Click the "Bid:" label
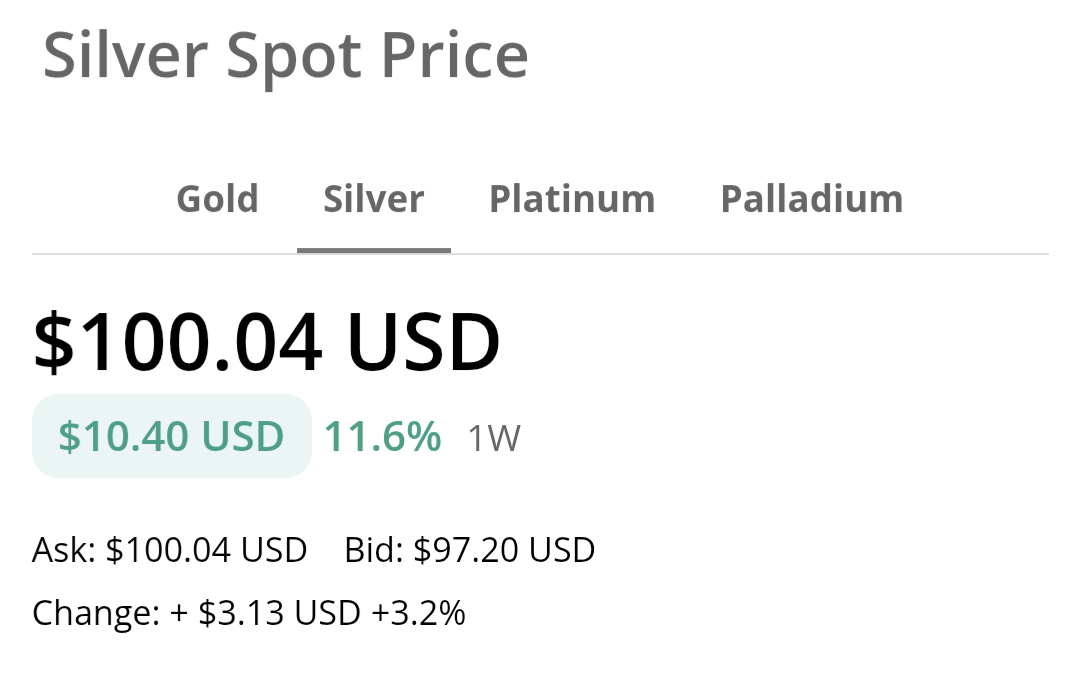 pos(374,550)
